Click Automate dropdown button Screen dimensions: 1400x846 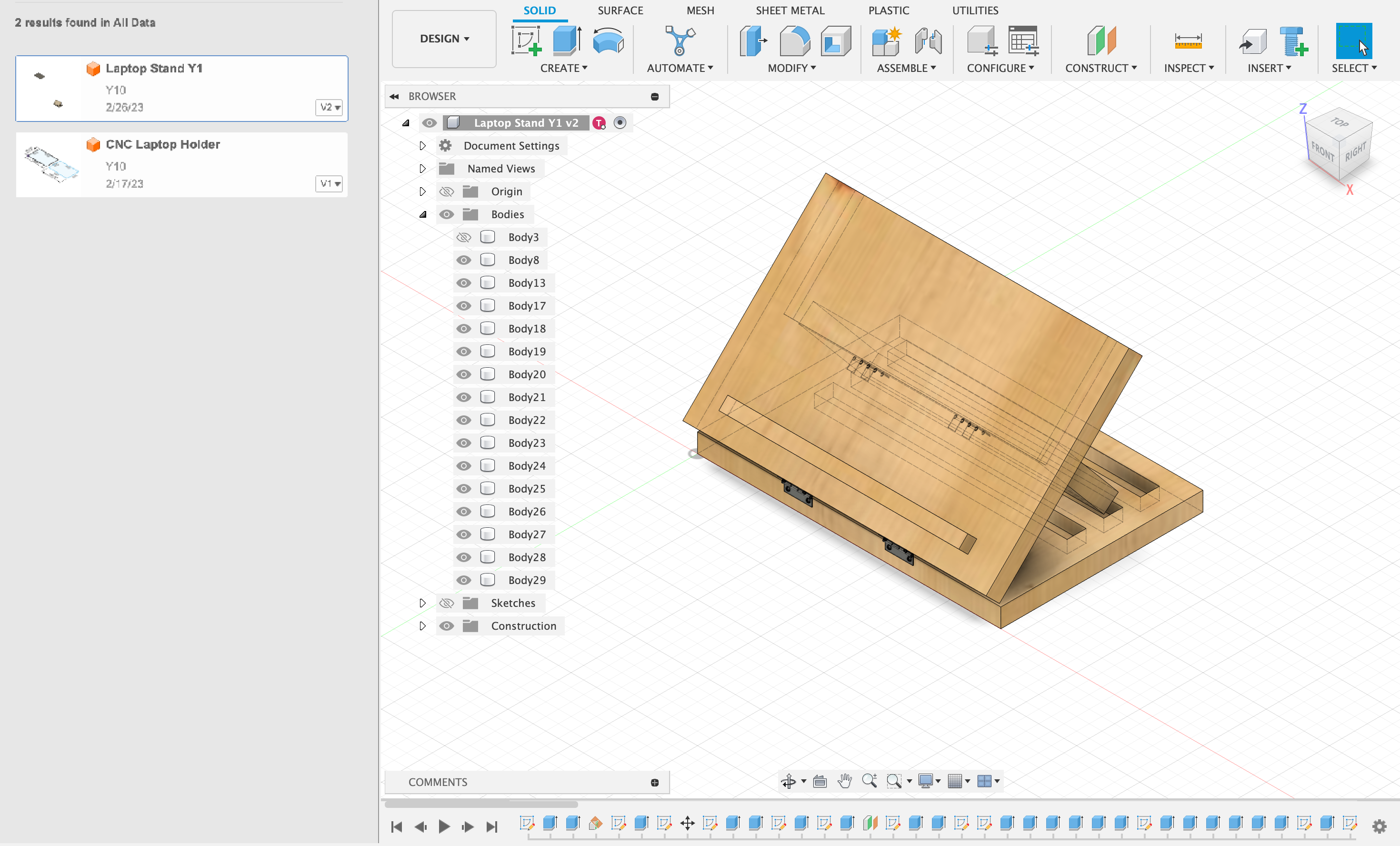680,67
